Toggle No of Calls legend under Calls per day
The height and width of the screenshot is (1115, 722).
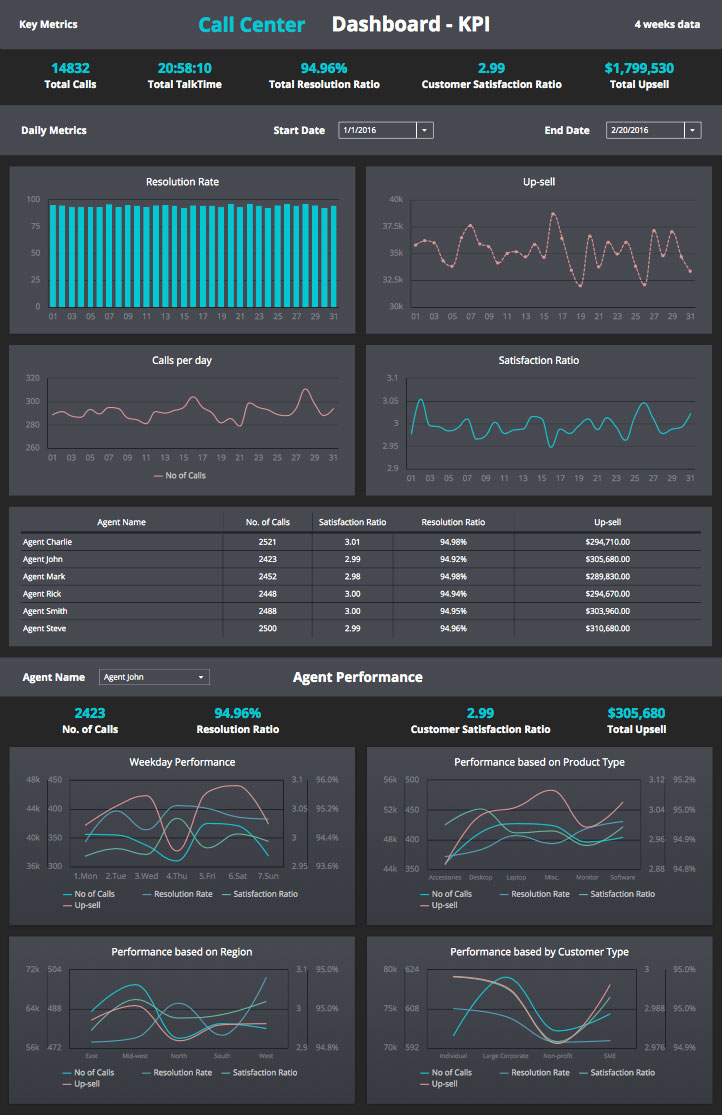[x=180, y=476]
